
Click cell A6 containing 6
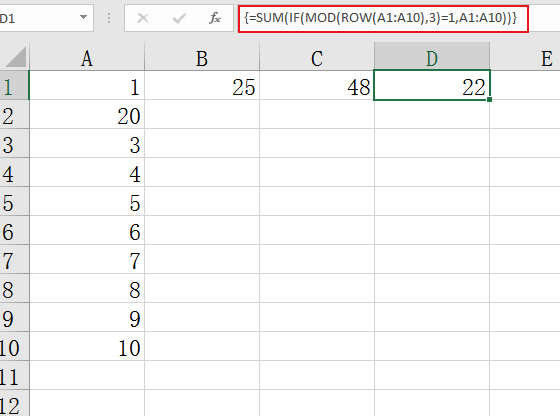[x=87, y=230]
